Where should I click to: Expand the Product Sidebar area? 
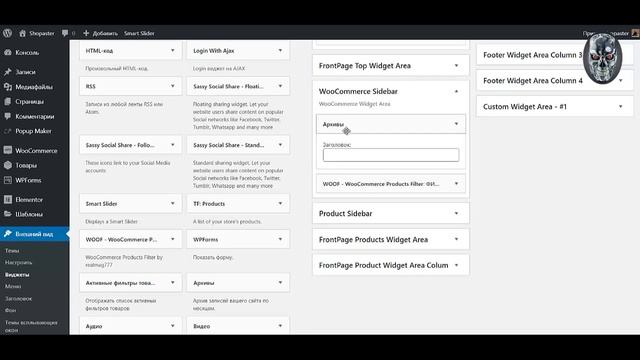(456, 213)
